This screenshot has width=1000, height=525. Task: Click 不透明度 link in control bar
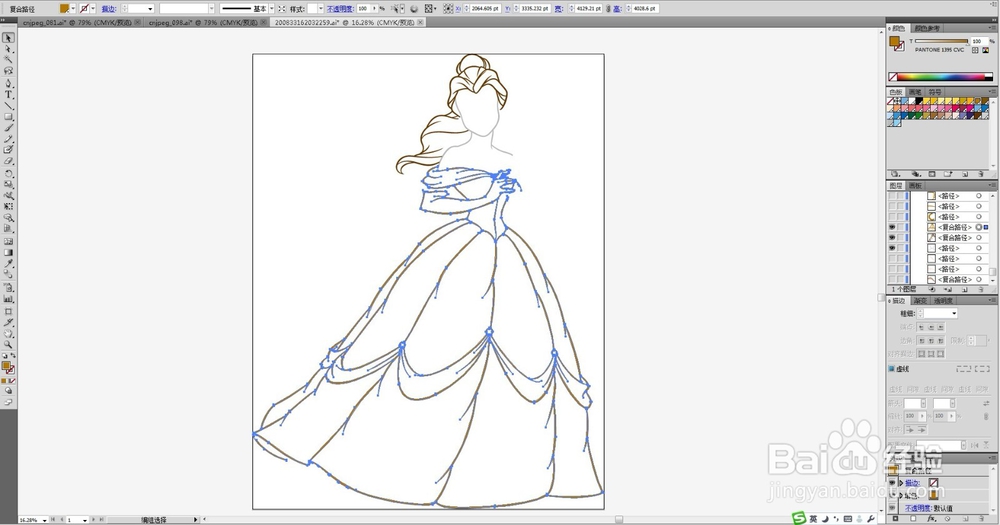tap(341, 9)
